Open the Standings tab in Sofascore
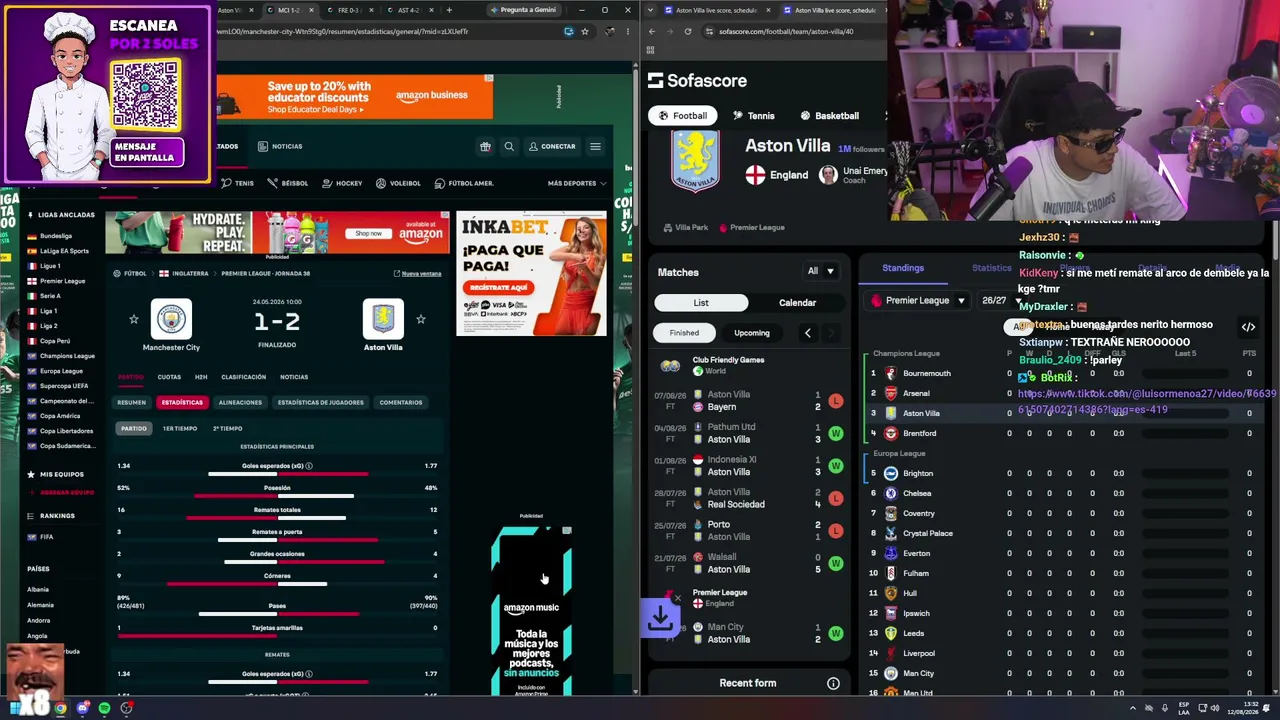This screenshot has height=720, width=1280. coord(903,268)
